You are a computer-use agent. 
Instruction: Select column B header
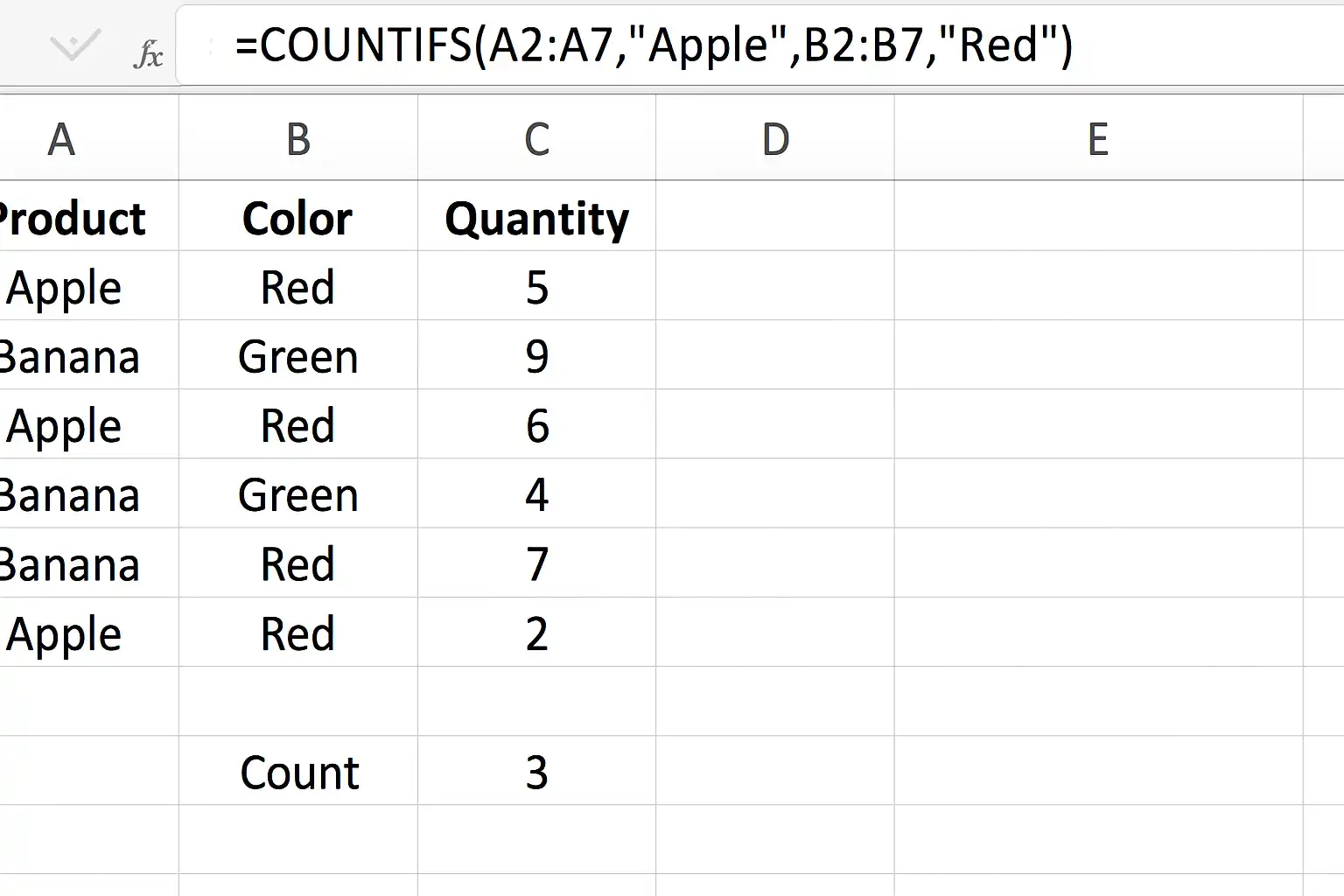tap(298, 138)
